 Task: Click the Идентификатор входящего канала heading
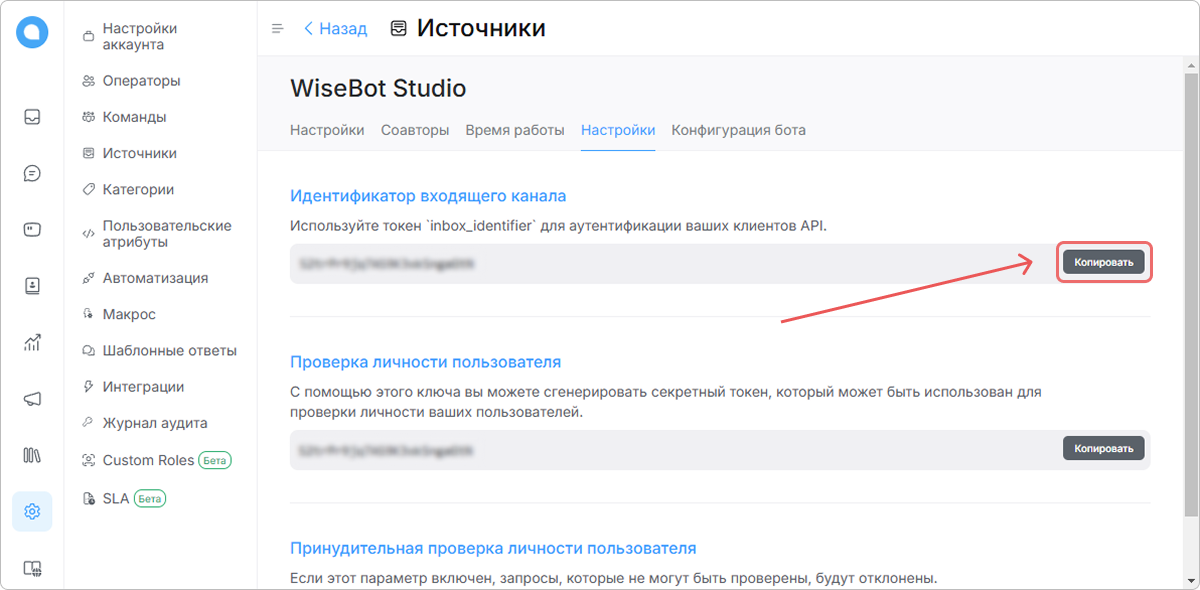pyautogui.click(x=428, y=196)
